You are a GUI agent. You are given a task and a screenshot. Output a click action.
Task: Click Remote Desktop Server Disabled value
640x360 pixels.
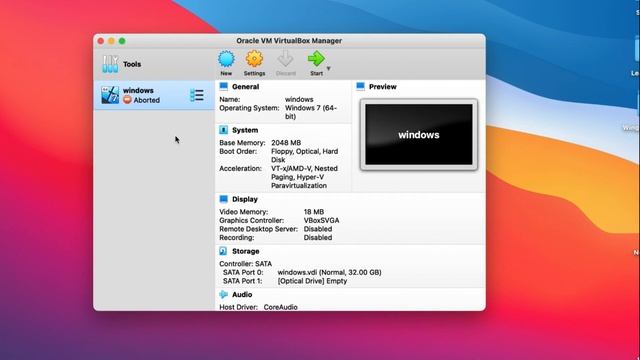(x=318, y=229)
